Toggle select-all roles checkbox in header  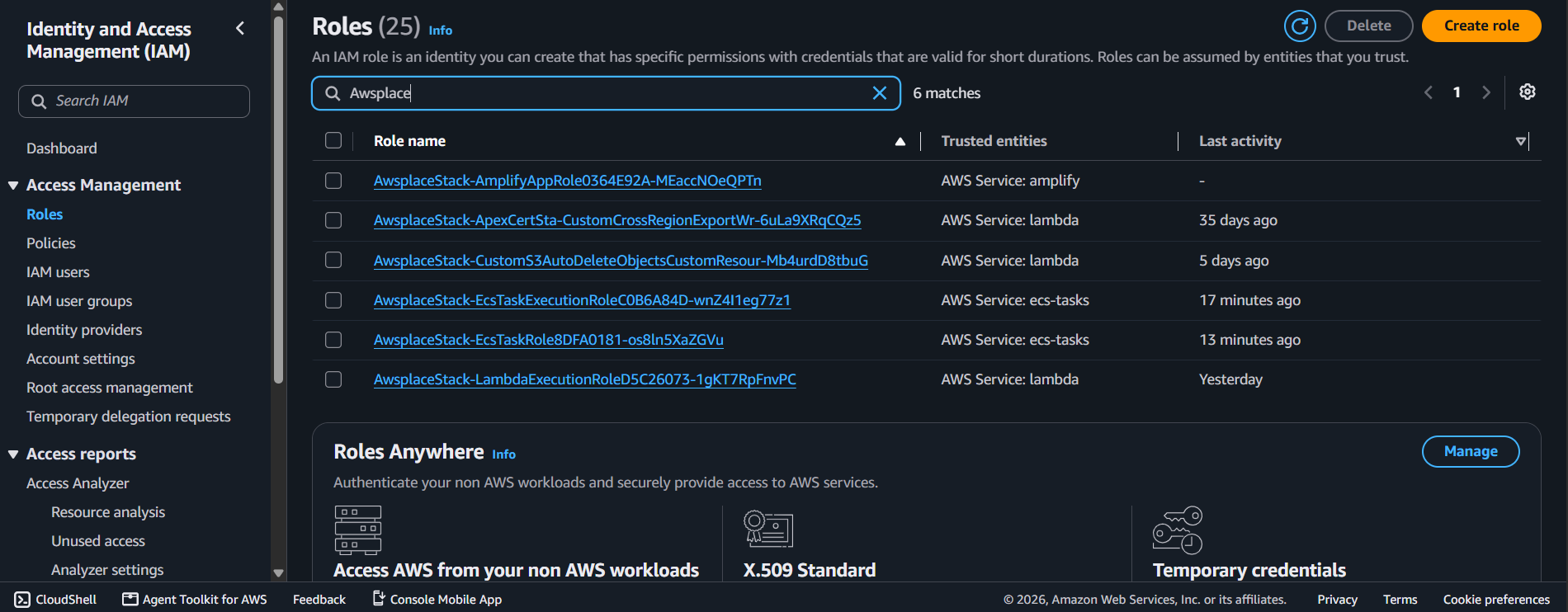(333, 140)
